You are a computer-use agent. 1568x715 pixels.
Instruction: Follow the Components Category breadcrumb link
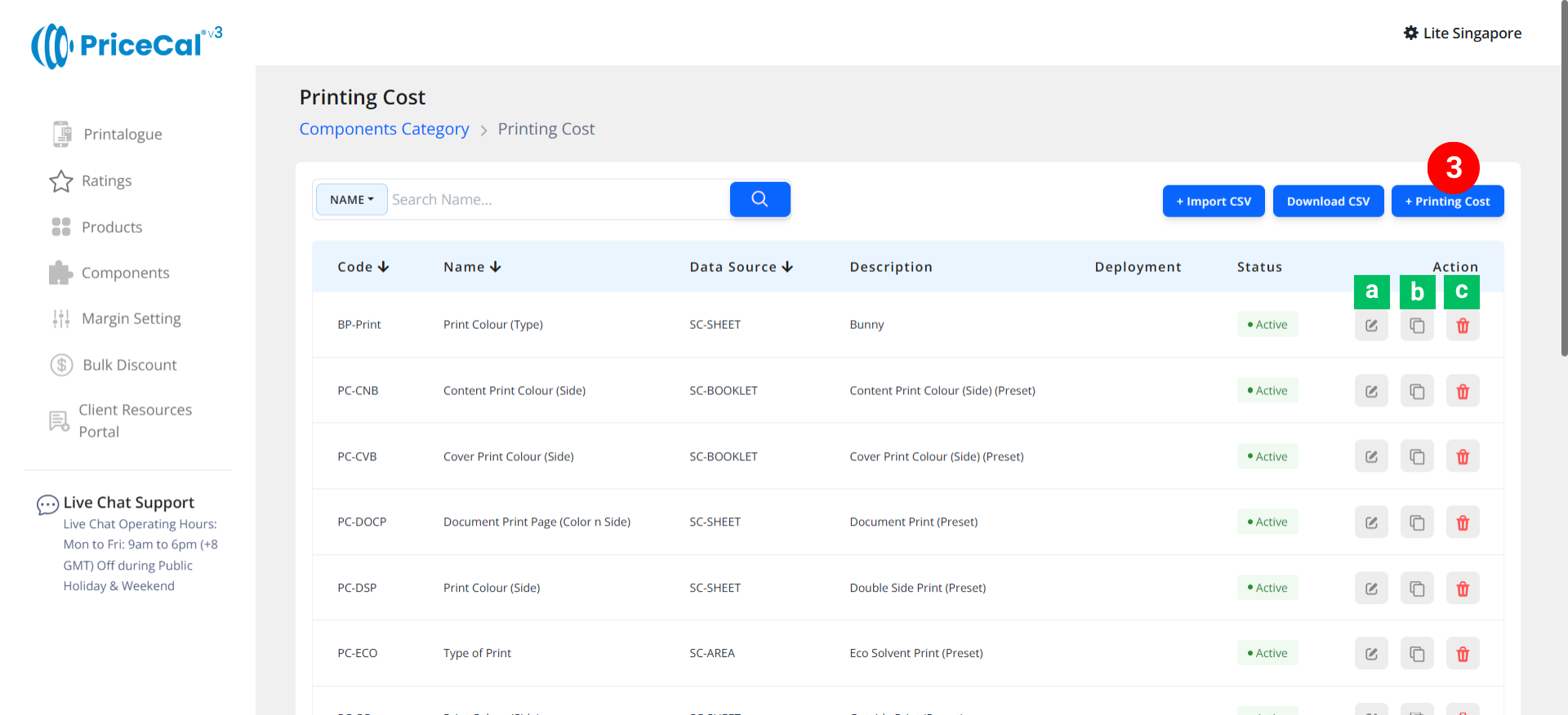pyautogui.click(x=384, y=129)
